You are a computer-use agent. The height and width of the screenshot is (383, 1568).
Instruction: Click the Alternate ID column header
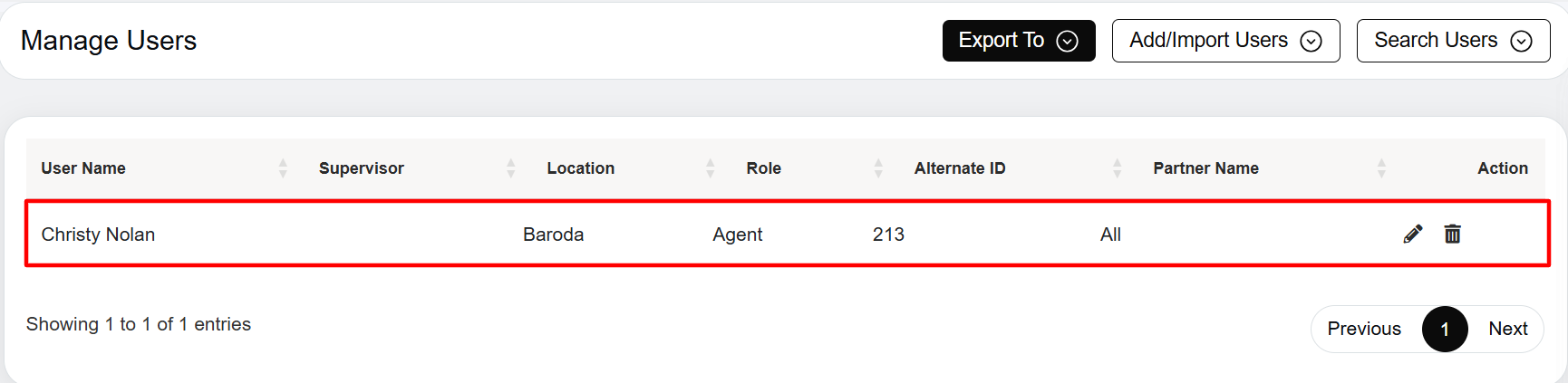[960, 168]
